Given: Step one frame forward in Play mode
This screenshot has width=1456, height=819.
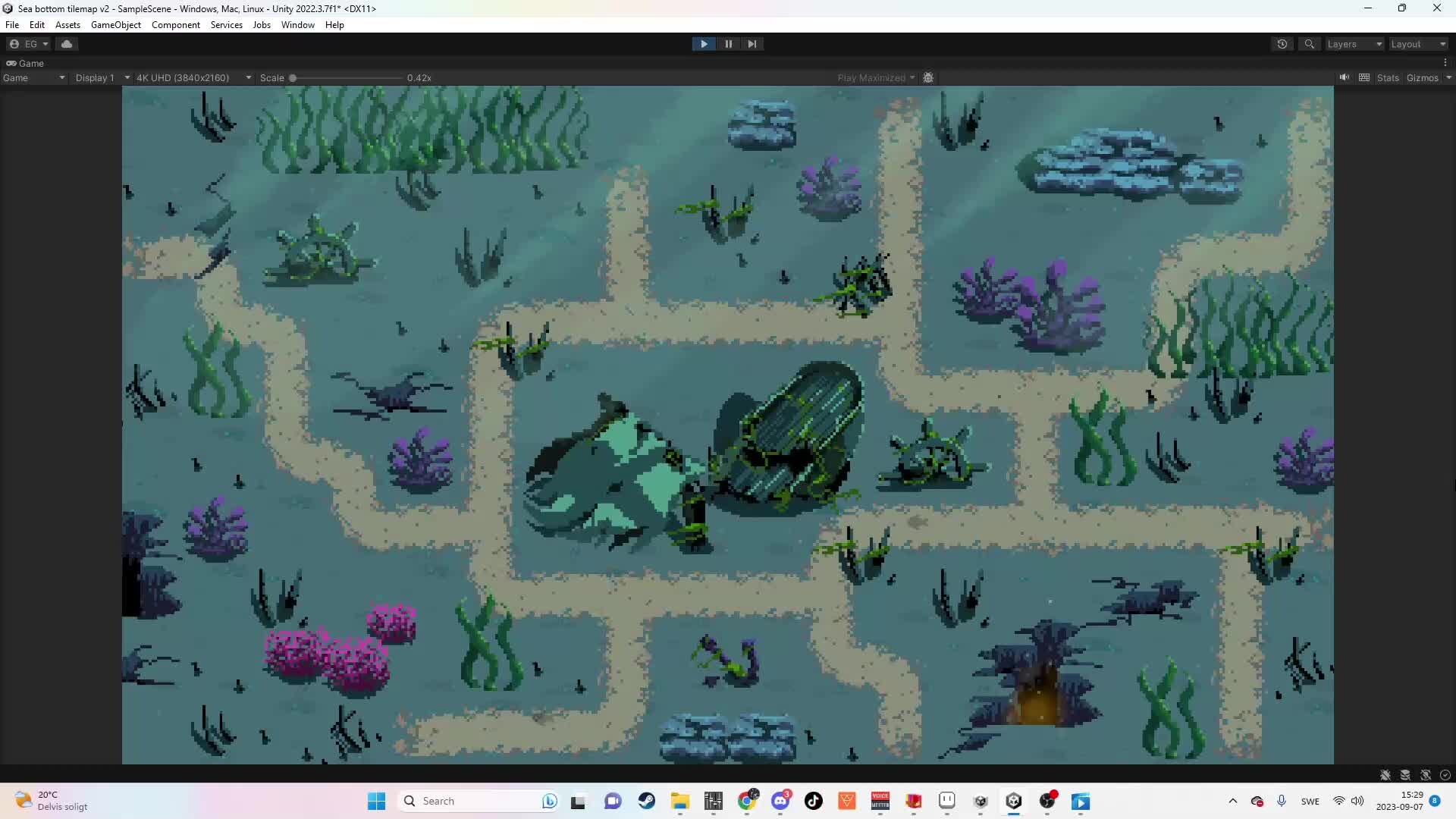Looking at the screenshot, I should [752, 43].
